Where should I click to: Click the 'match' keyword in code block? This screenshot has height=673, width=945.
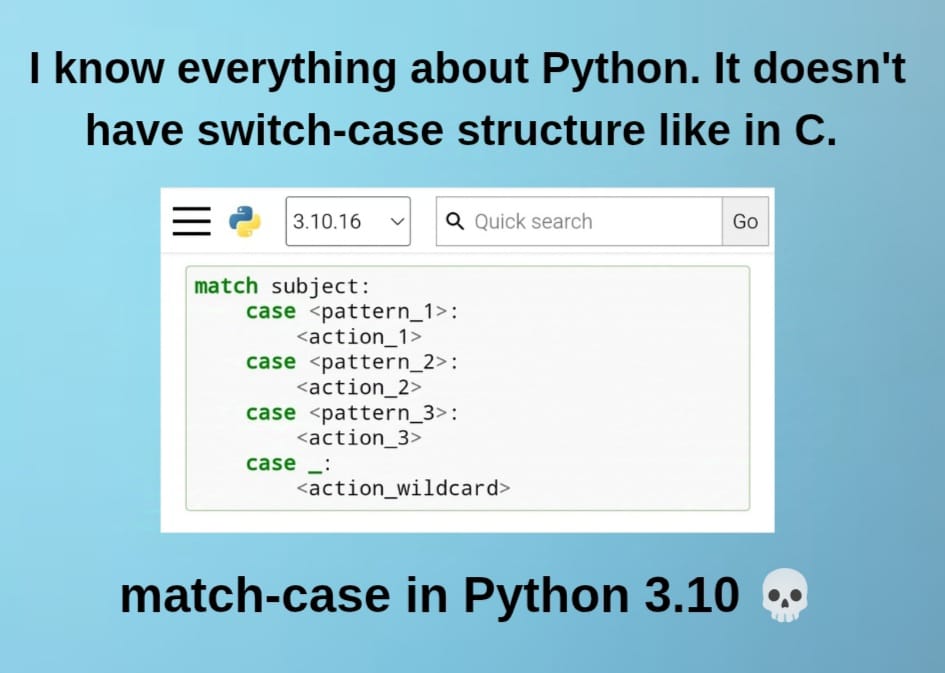tap(226, 286)
